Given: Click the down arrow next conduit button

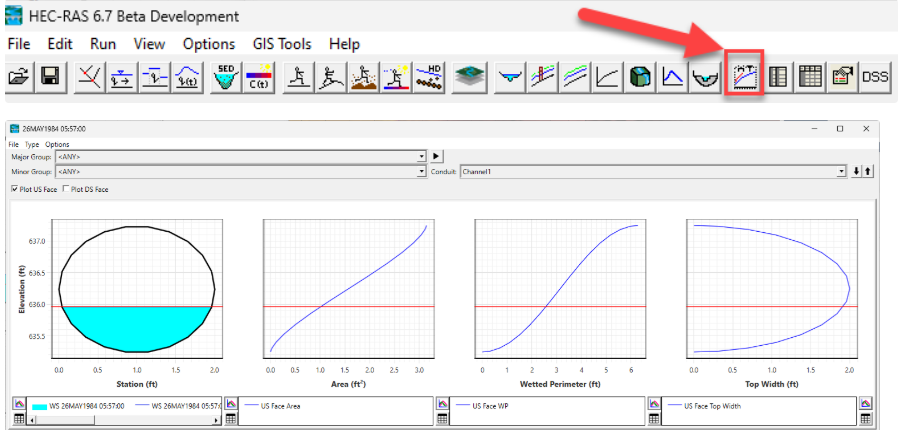Looking at the screenshot, I should coord(856,171).
